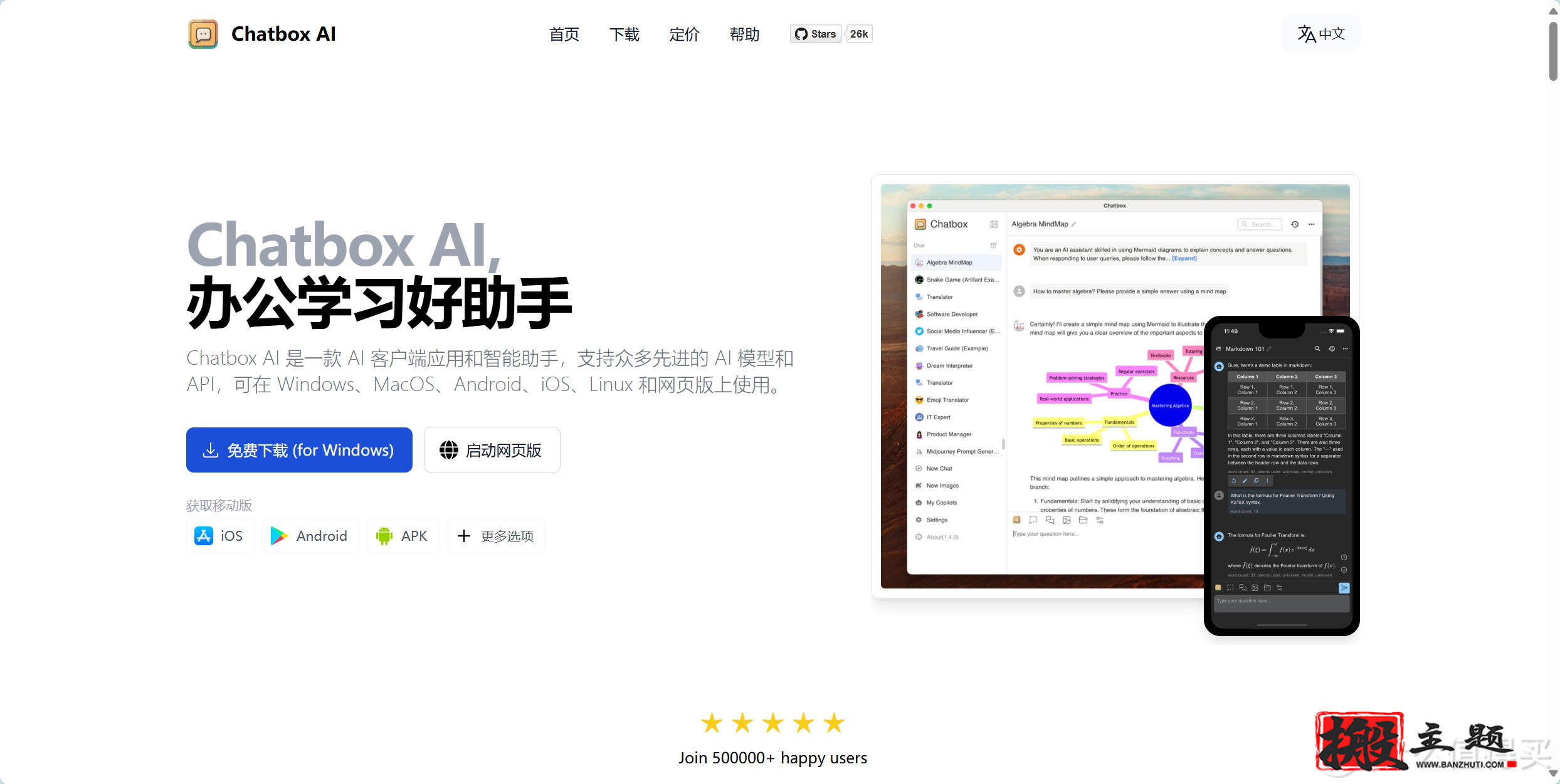This screenshot has height=784, width=1560.
Task: Go to the 首页 nav item
Action: 563,34
